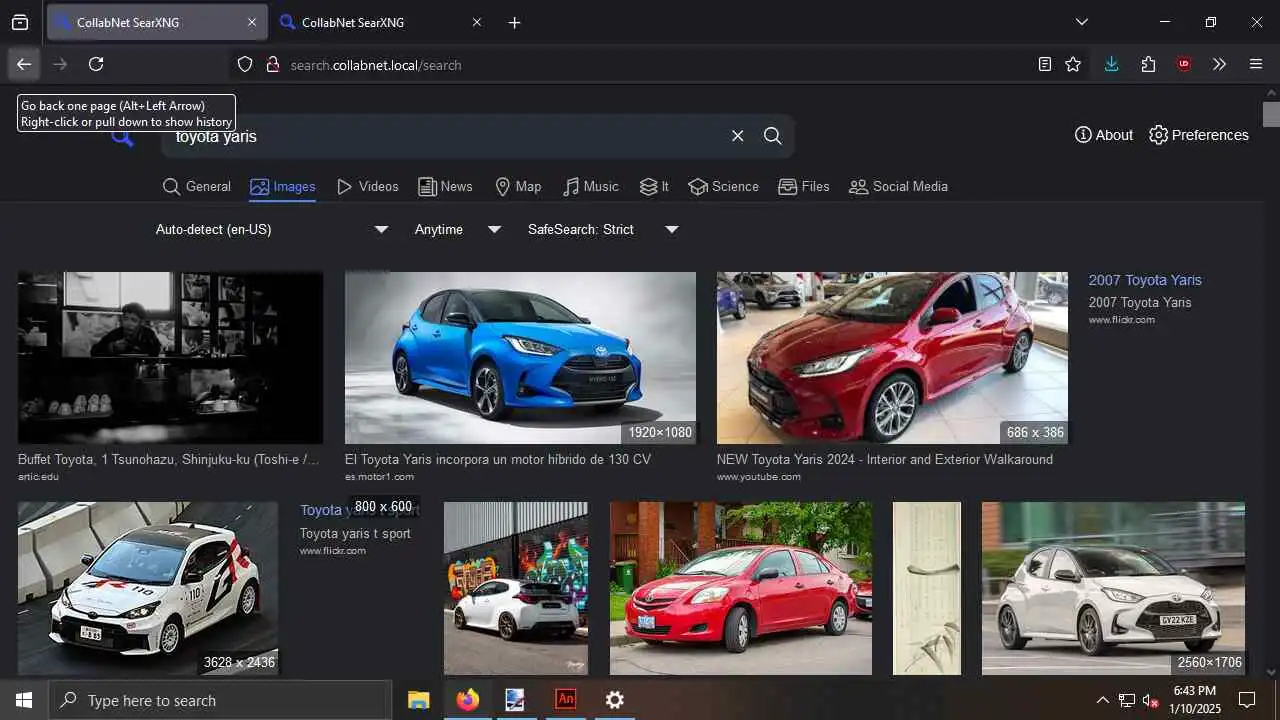The width and height of the screenshot is (1280, 720).
Task: Open the narrow scroll painting thumbnail
Action: point(927,588)
